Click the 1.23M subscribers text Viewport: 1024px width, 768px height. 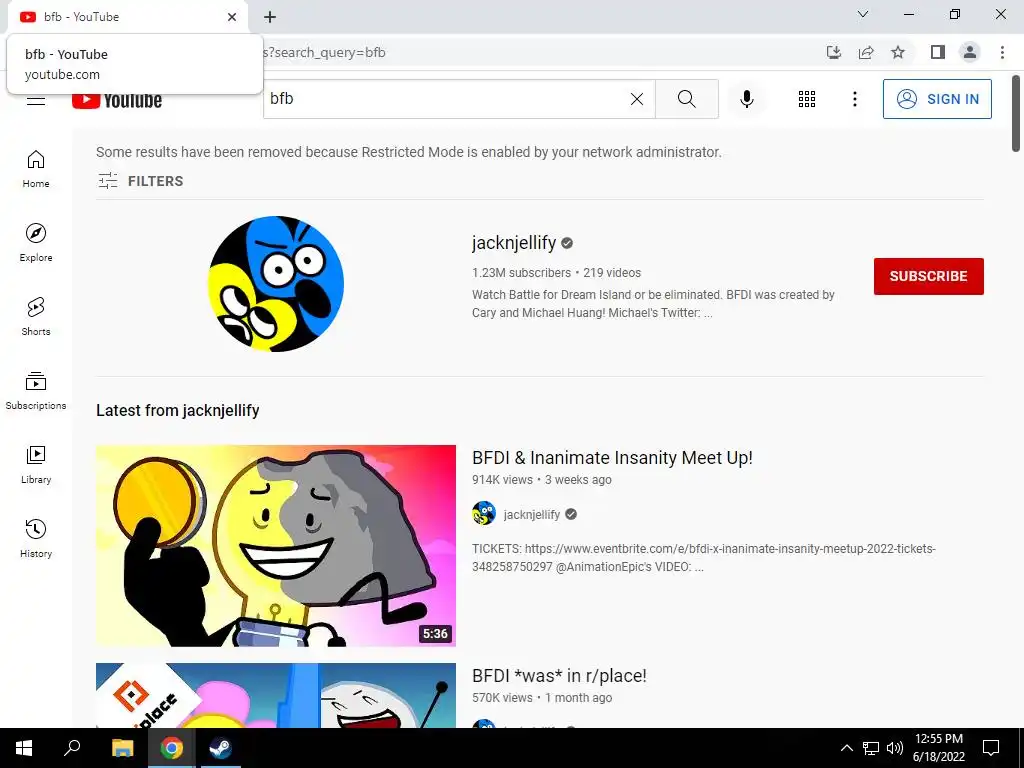click(521, 272)
